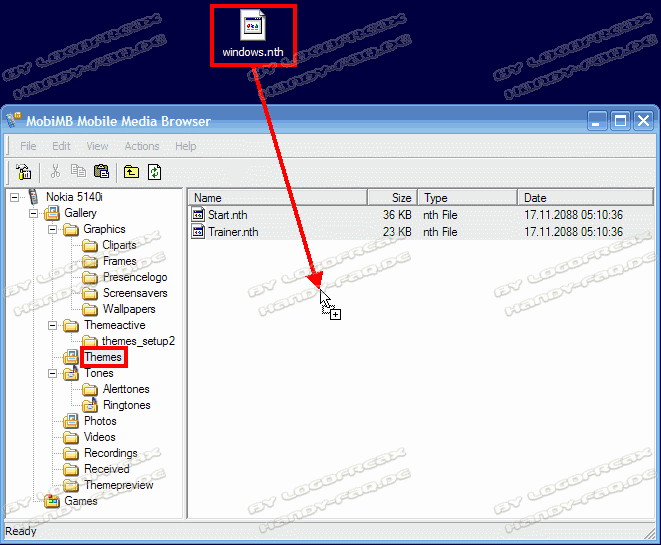Image resolution: width=661 pixels, height=545 pixels.
Task: Minimize the MobiMB window
Action: [597, 121]
